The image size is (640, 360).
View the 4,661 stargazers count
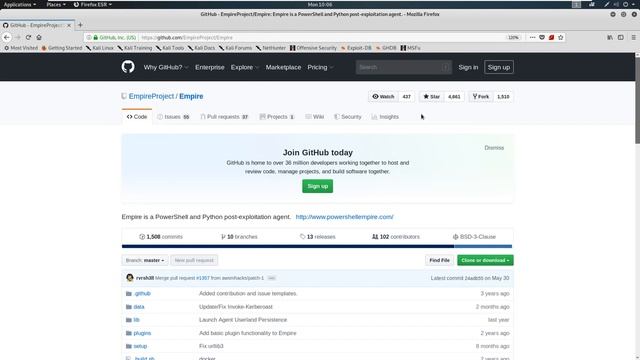tap(454, 97)
